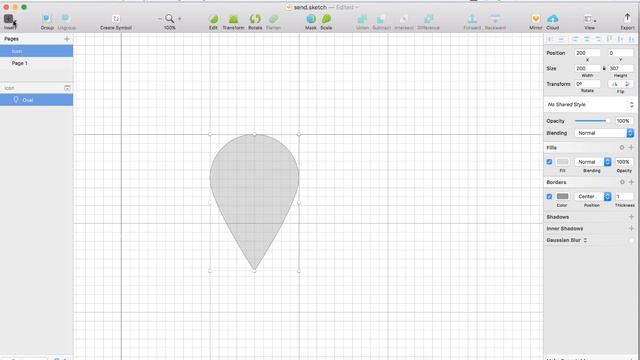Uncheck the fill enabled checkbox
This screenshot has width=640, height=360.
tap(549, 162)
